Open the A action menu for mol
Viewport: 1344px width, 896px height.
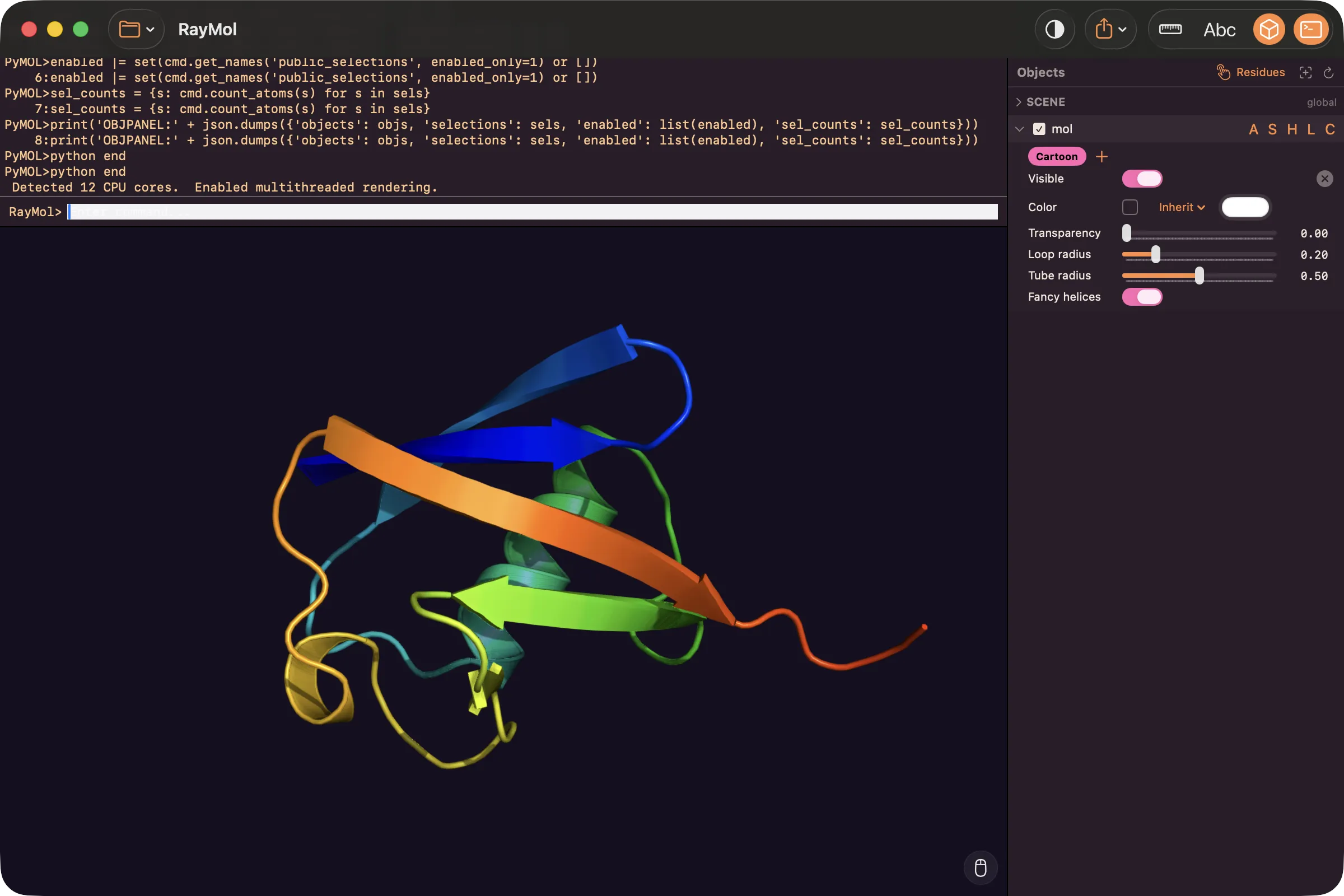[x=1253, y=129]
